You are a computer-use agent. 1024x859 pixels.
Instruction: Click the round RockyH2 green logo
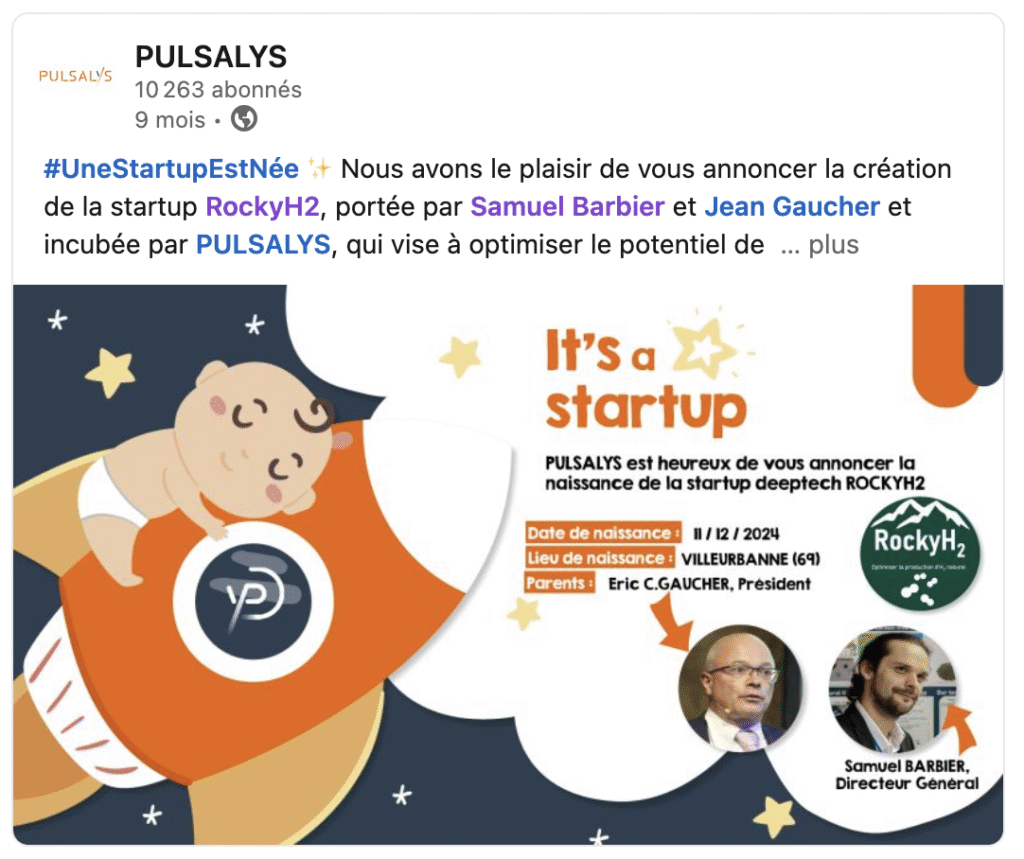pos(920,554)
